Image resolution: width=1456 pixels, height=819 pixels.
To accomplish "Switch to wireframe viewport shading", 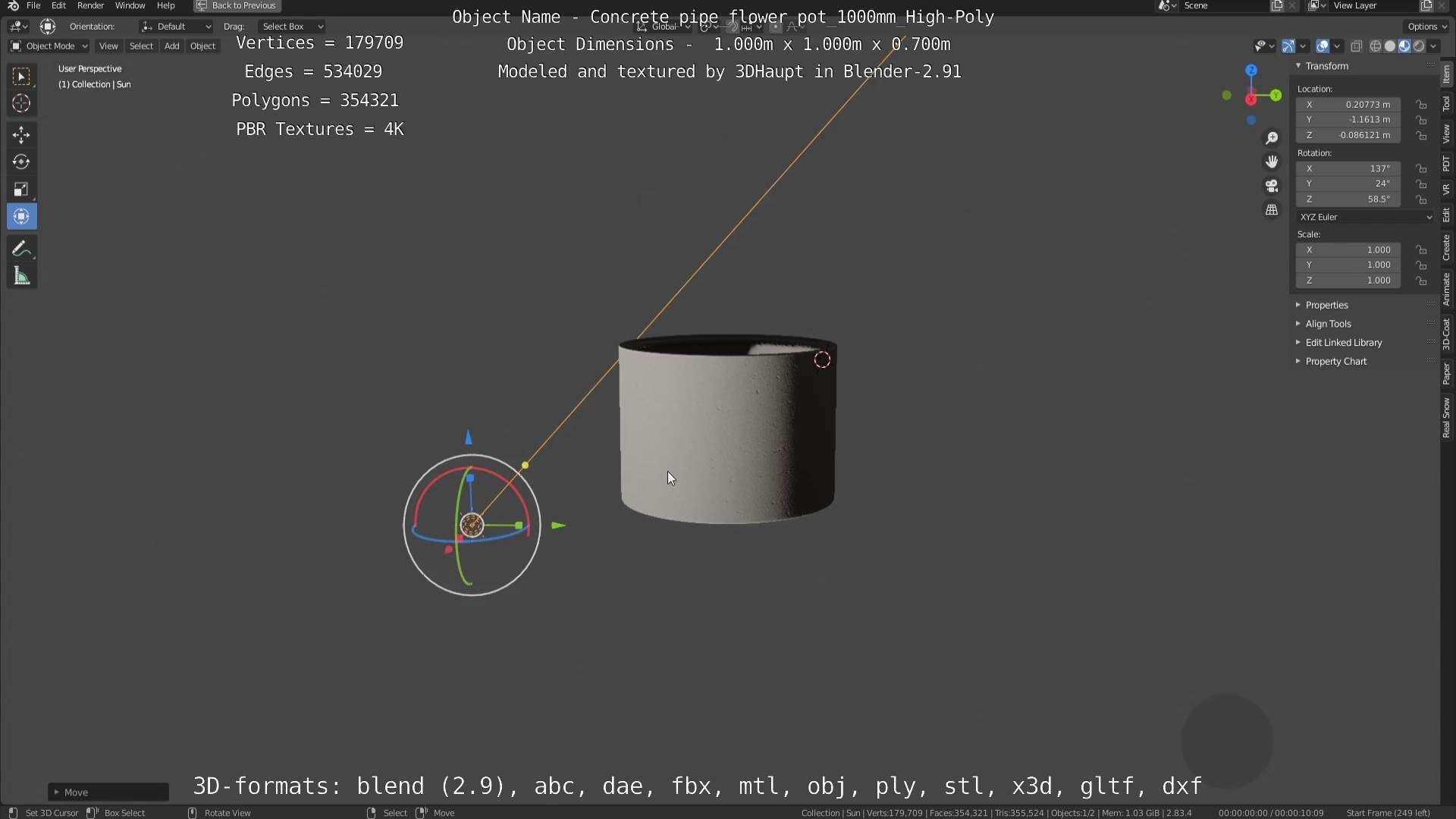I will (x=1376, y=46).
